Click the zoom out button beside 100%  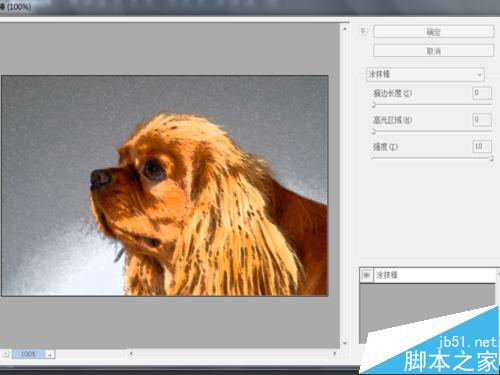[6, 354]
